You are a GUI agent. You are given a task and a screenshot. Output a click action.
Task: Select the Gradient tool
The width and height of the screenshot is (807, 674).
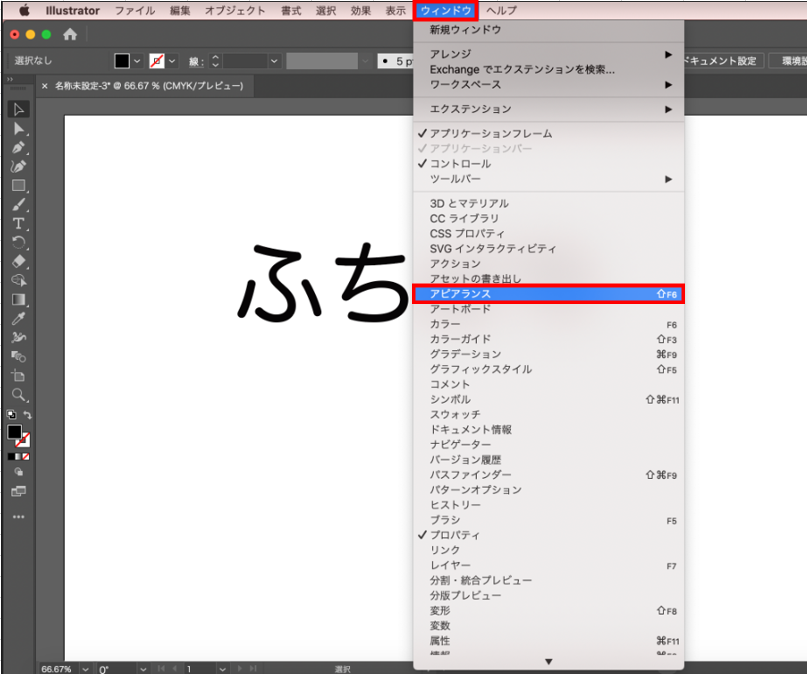(19, 299)
